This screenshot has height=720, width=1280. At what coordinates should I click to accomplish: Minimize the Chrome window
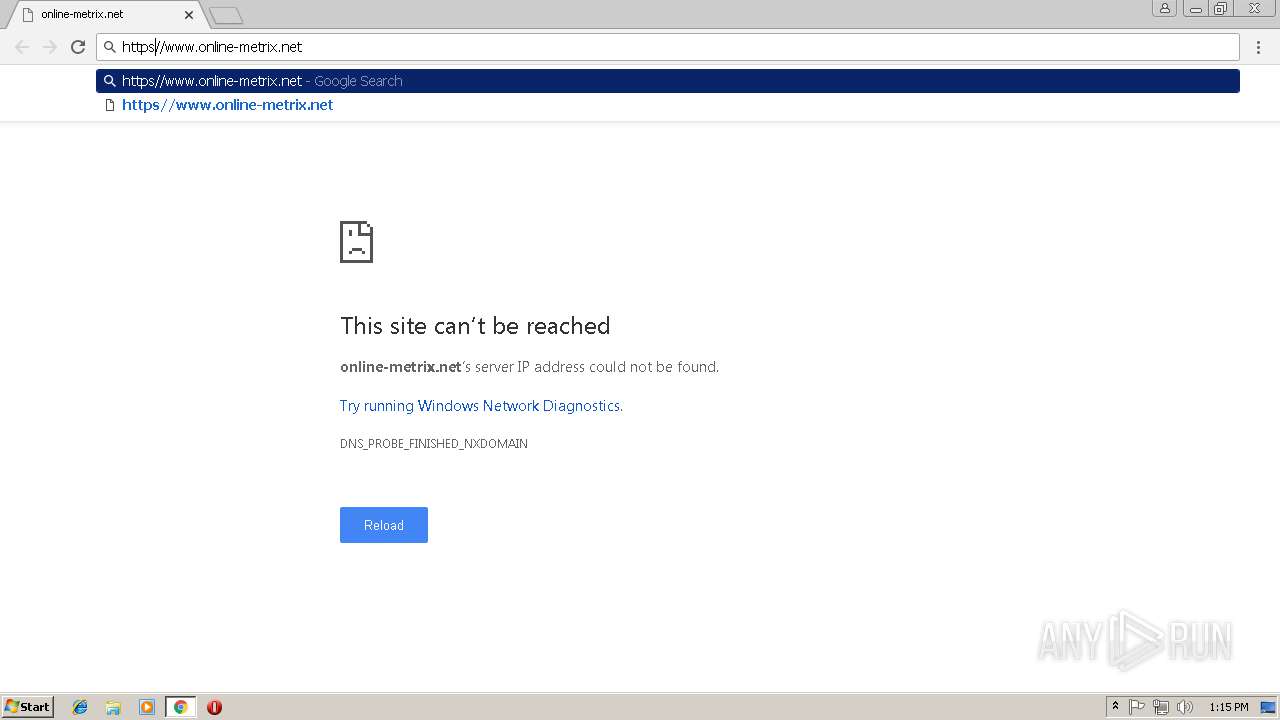[1195, 8]
